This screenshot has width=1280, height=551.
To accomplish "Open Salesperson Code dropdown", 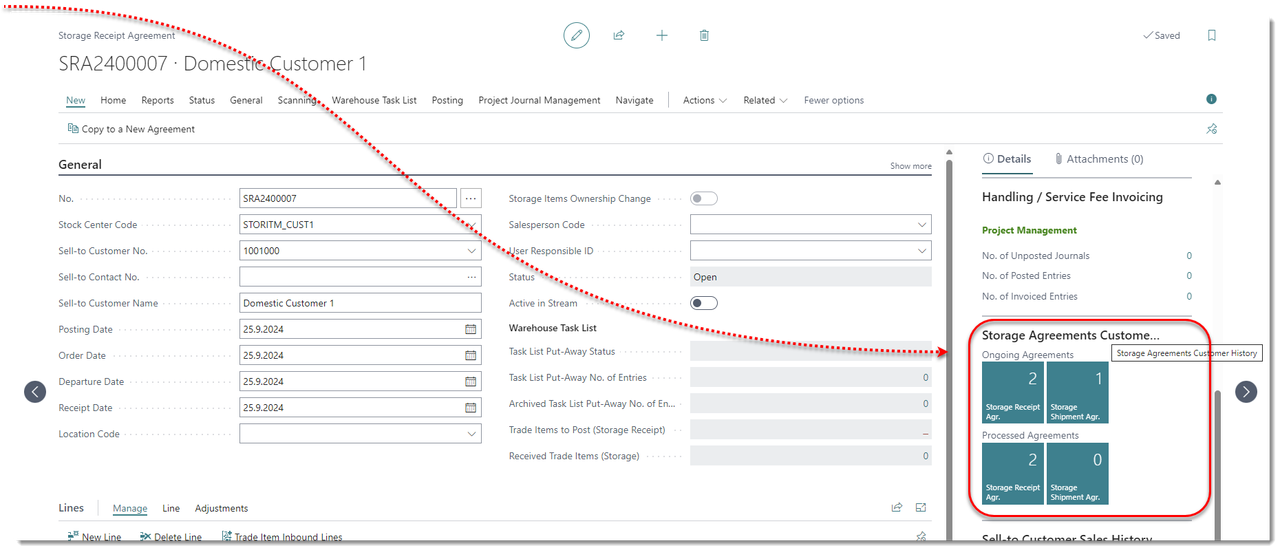I will click(920, 225).
